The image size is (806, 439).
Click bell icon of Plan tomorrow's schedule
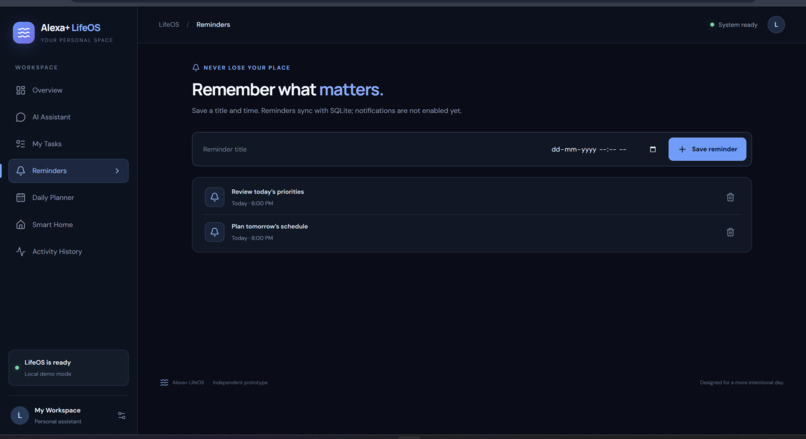coord(214,232)
